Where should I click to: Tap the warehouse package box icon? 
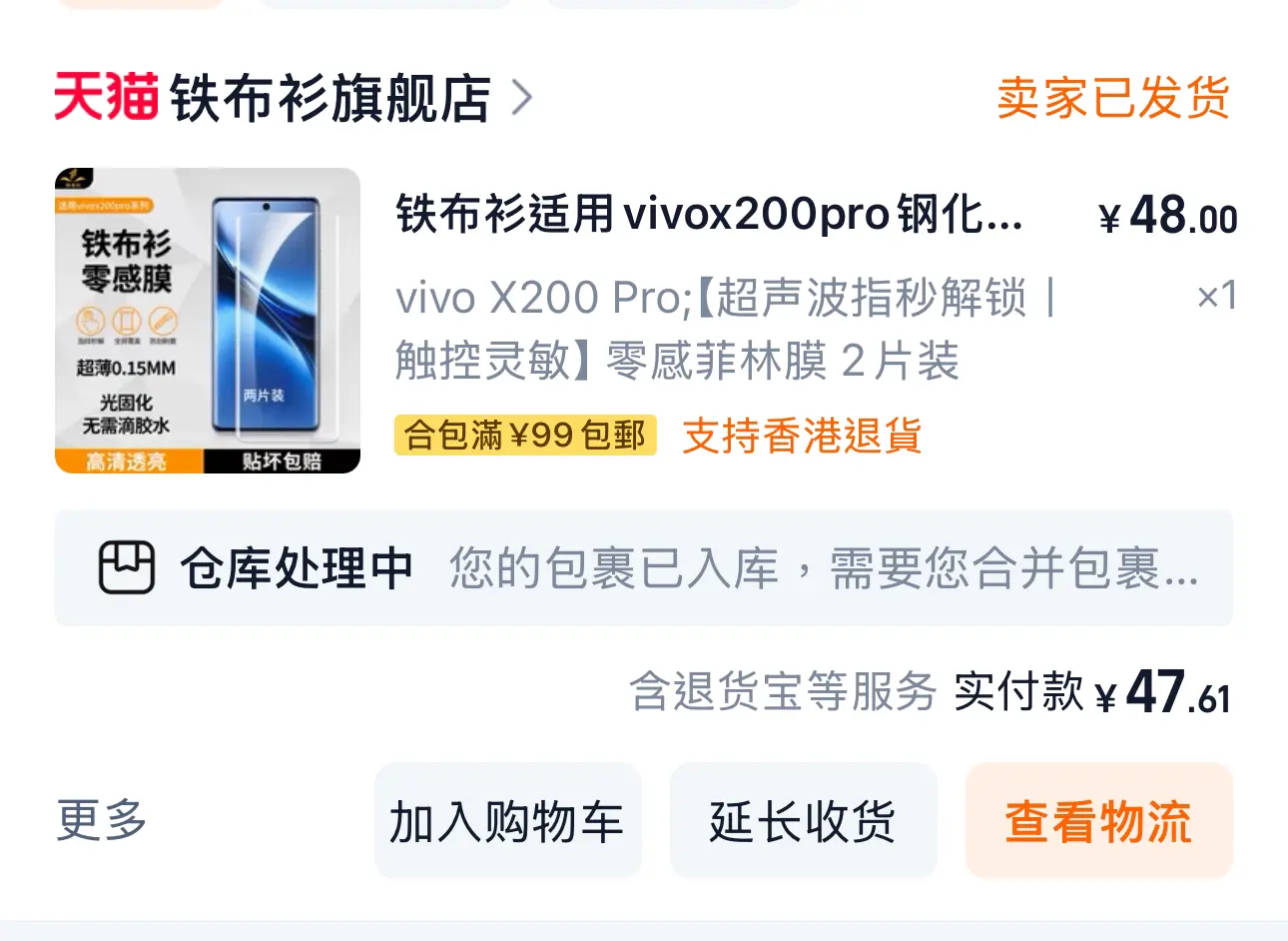[127, 567]
